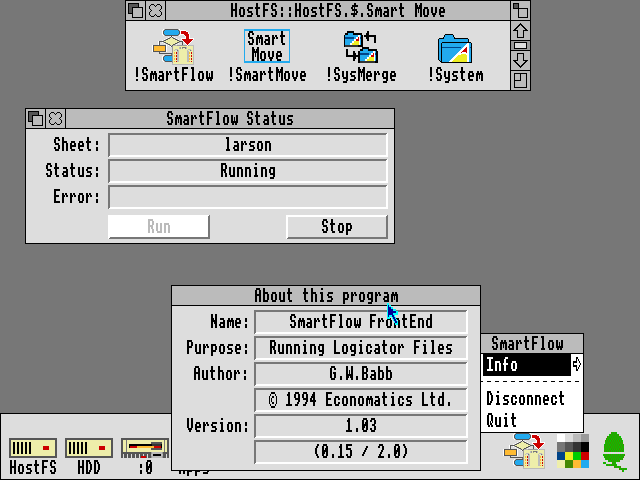Click the SmartFlow Status title bar
Viewport: 640px width, 480px height.
[x=230, y=119]
